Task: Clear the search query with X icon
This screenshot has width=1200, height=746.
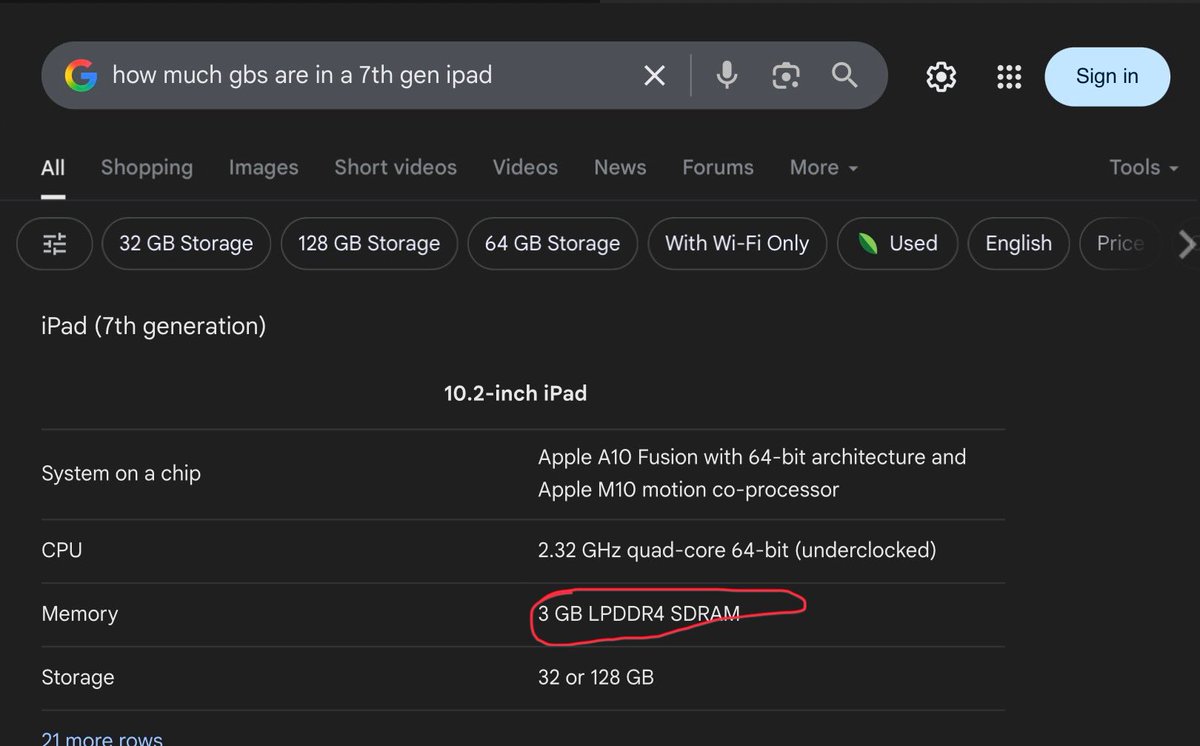Action: [x=654, y=76]
